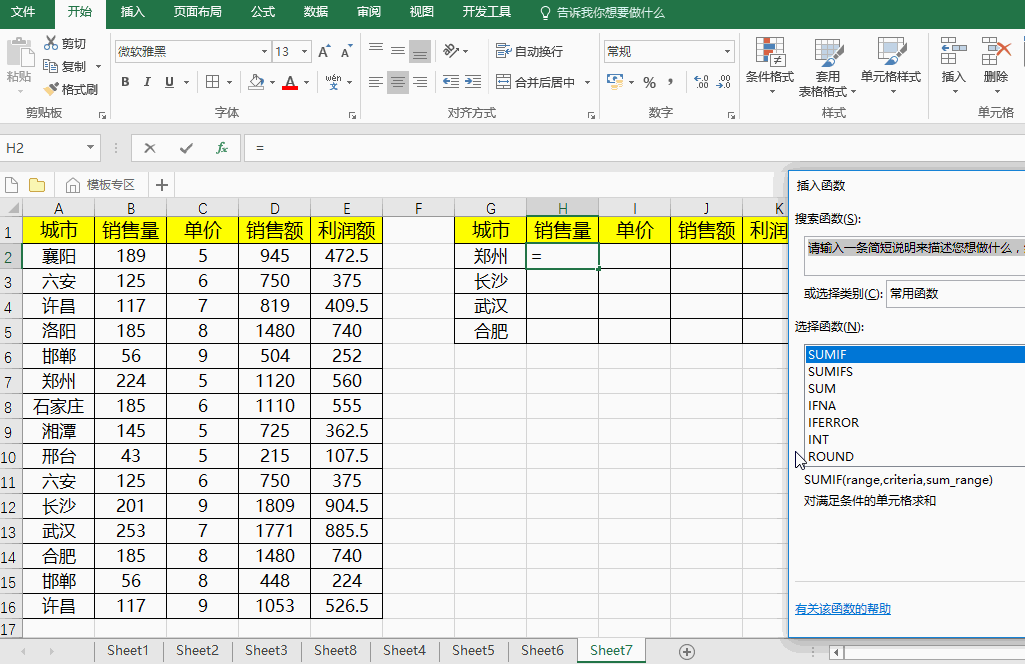This screenshot has width=1025, height=664.
Task: Click the fx insert function icon
Action: [222, 148]
